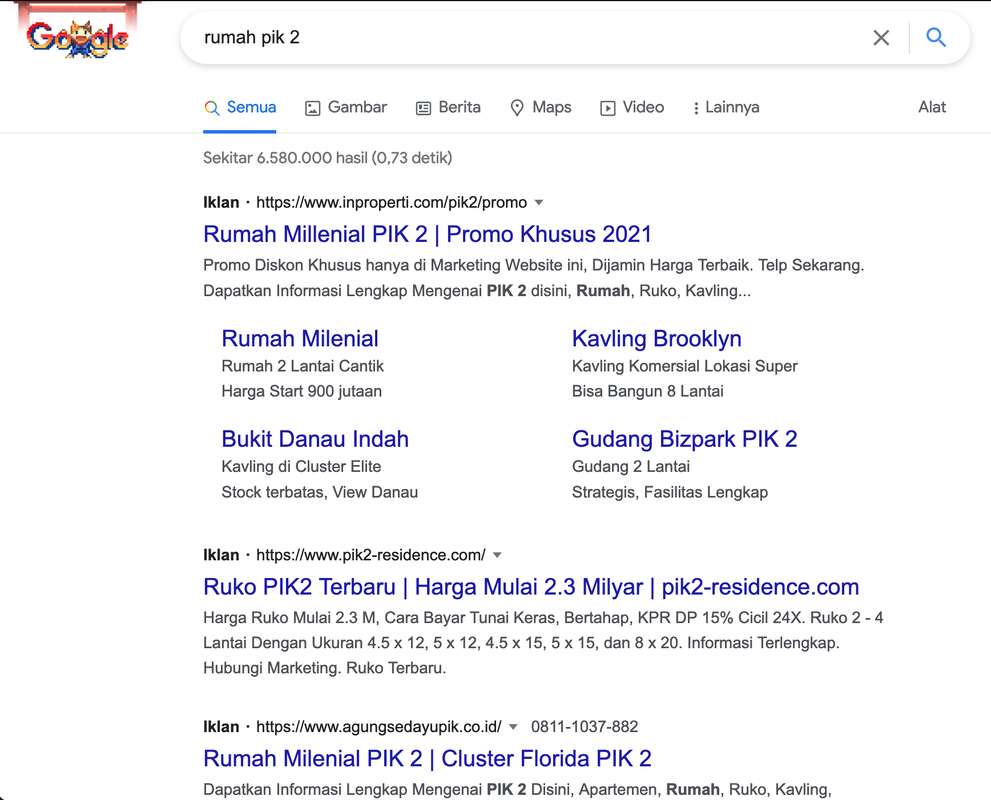Open Ruko PIK2 Terbaru ad result
991x800 pixels.
[530, 587]
